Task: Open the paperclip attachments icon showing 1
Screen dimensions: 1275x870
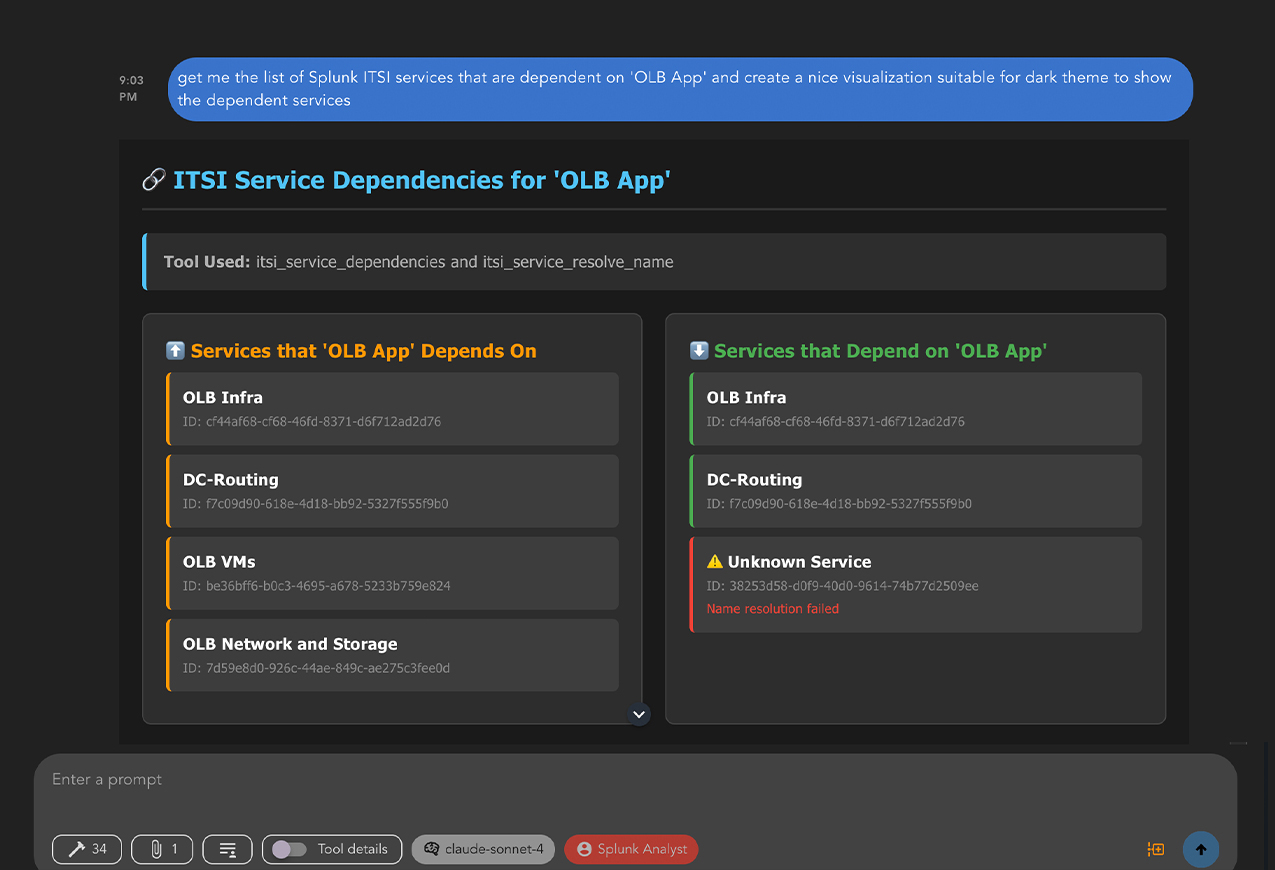Action: pos(161,849)
